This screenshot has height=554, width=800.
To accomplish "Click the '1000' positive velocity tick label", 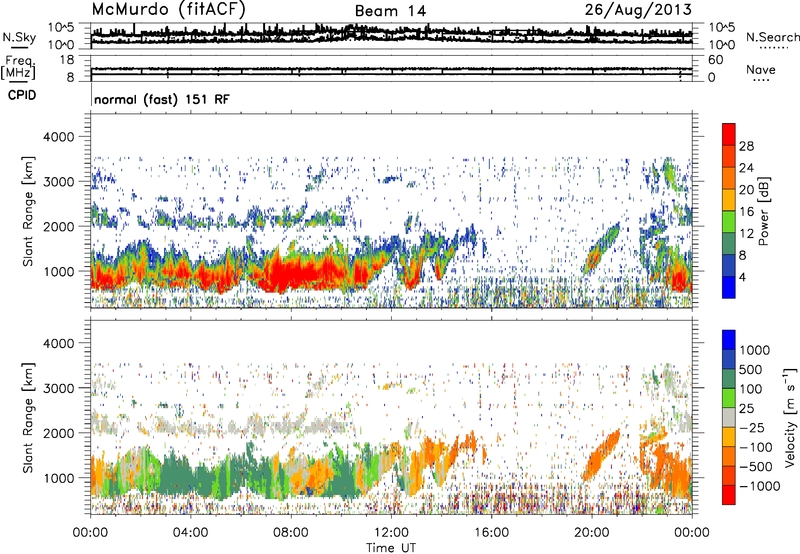I will click(x=754, y=350).
